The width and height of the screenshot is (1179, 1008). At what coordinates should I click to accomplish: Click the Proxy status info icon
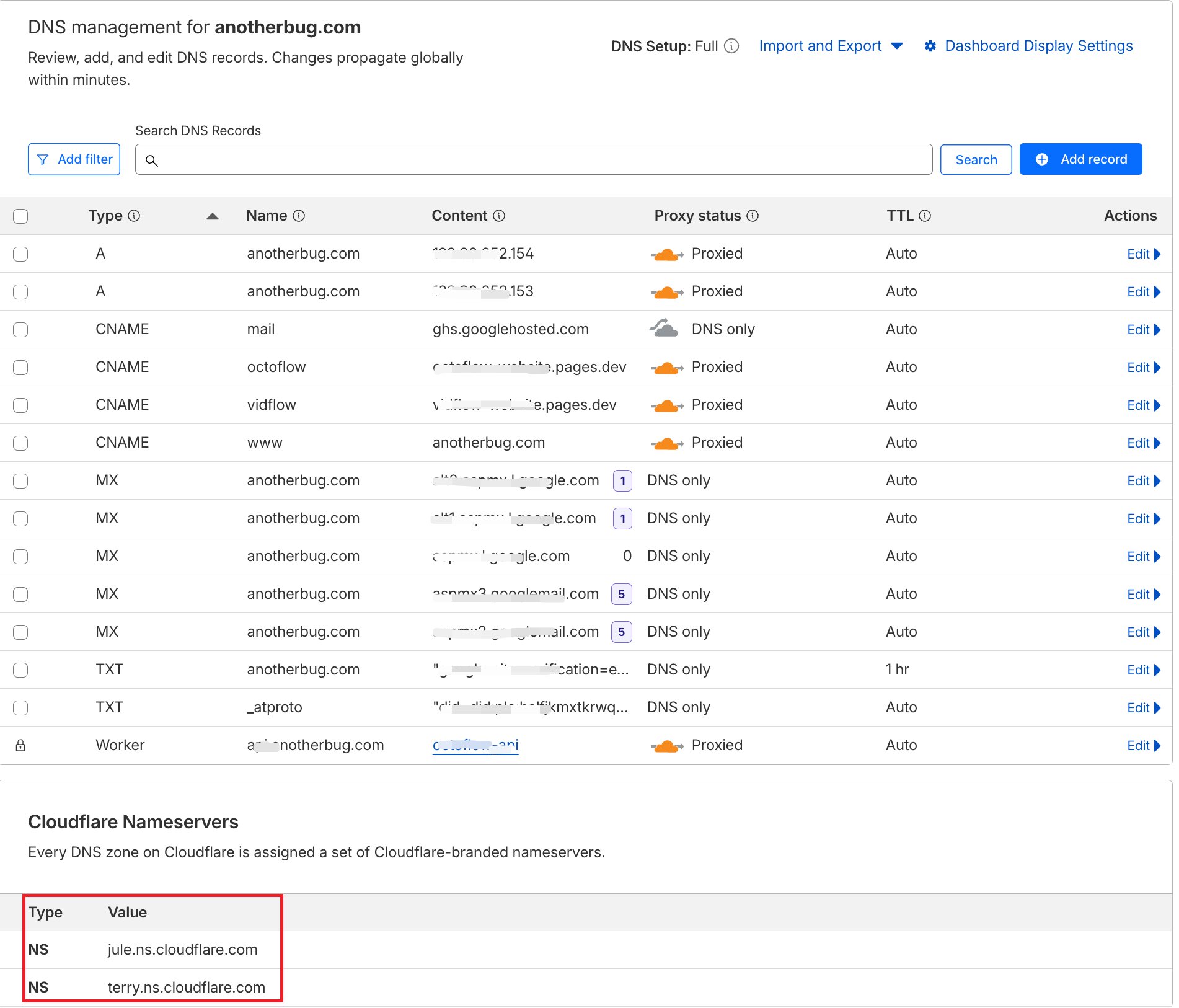coord(753,216)
